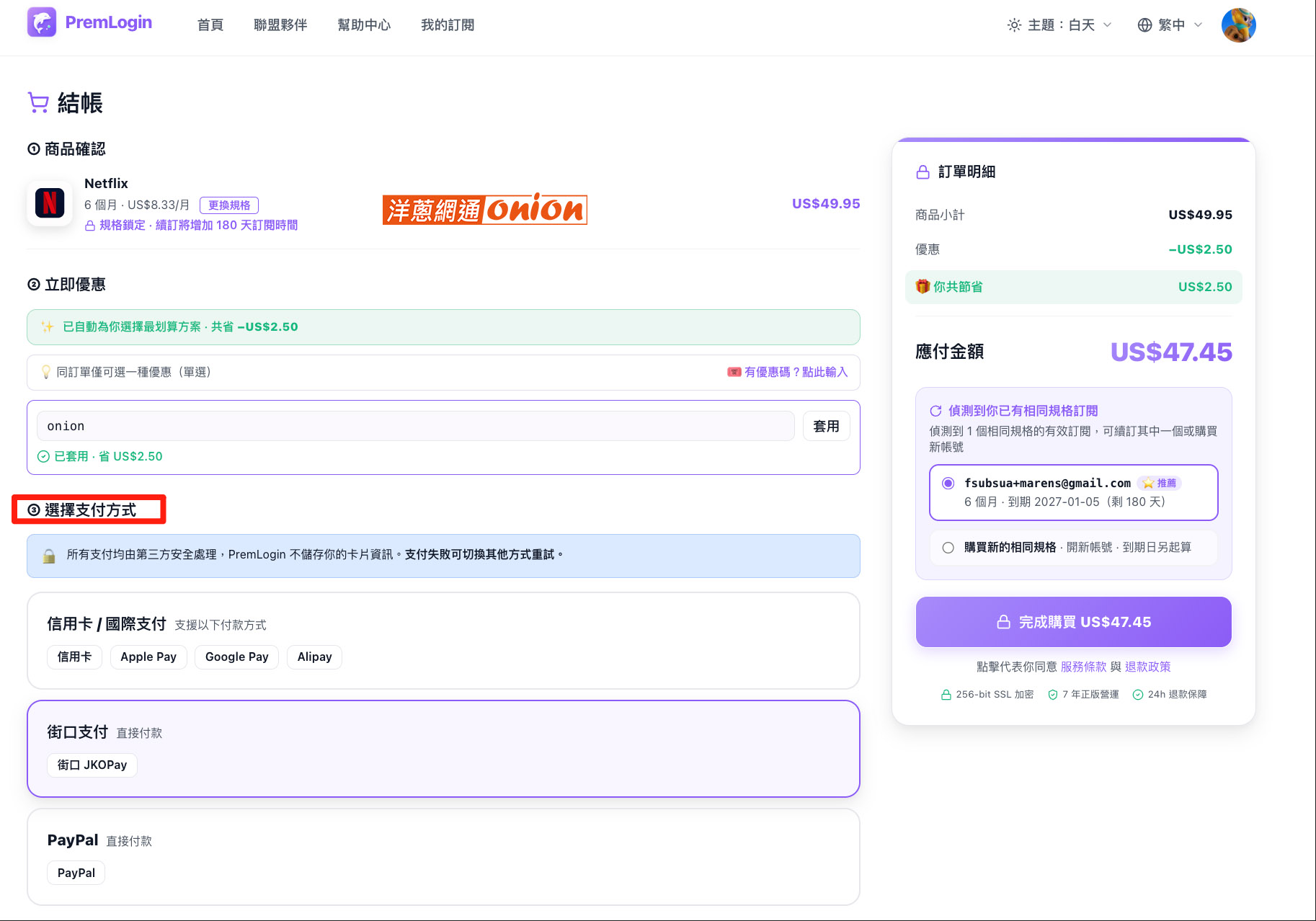Screen dimensions: 1316x921
Task: Click 完成購買 US$47.45 button
Action: [x=1073, y=622]
